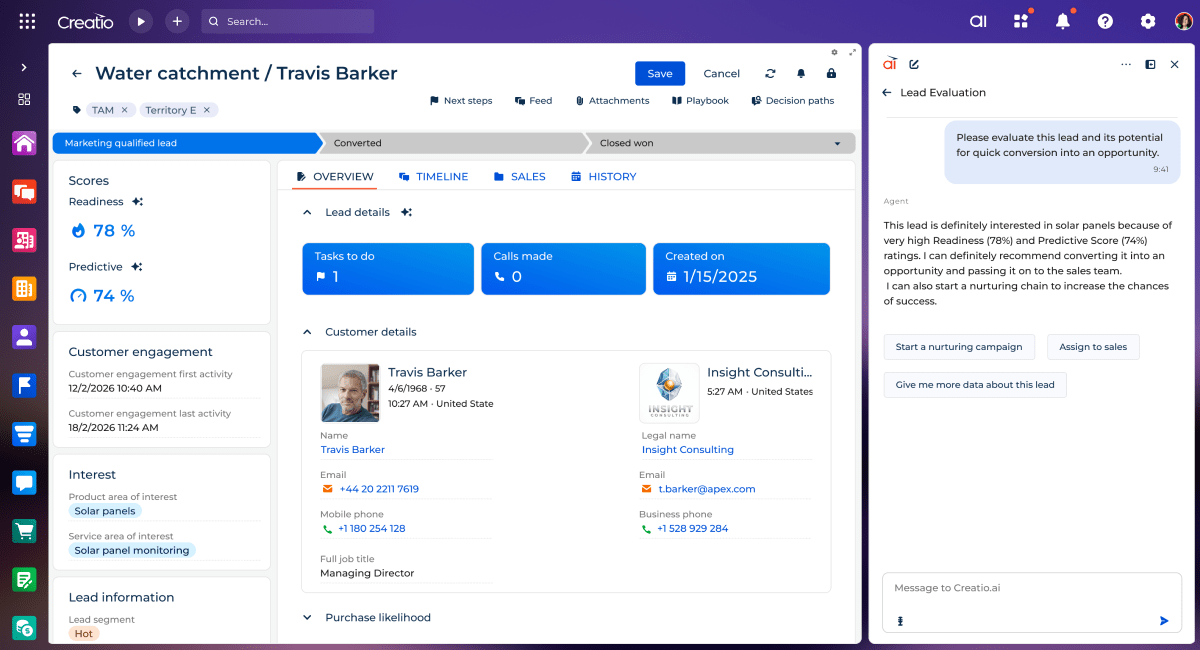Viewport: 1200px width, 650px height.
Task: Switch to the Timeline tab
Action: click(433, 176)
